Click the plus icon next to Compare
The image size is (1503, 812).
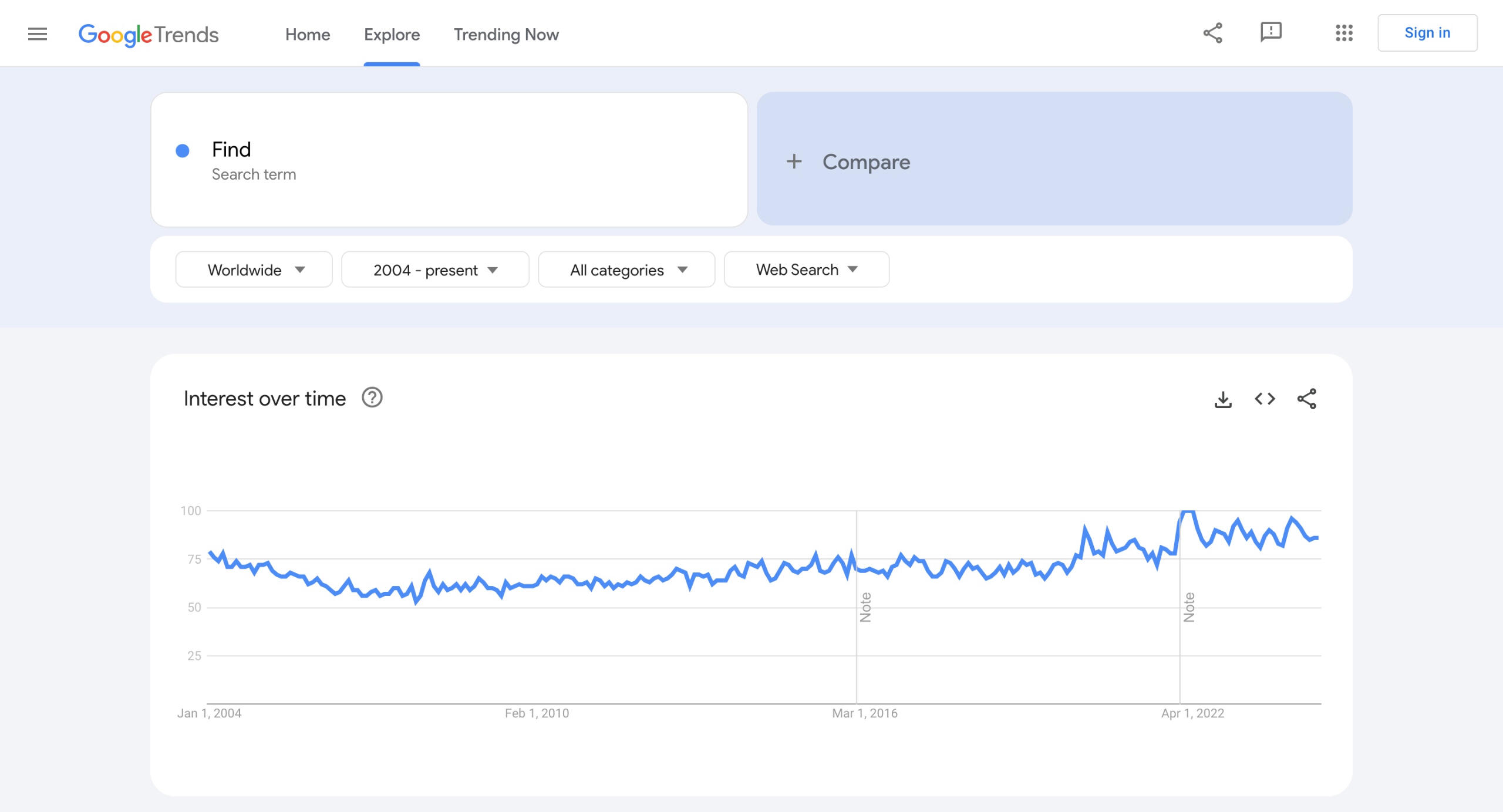794,161
